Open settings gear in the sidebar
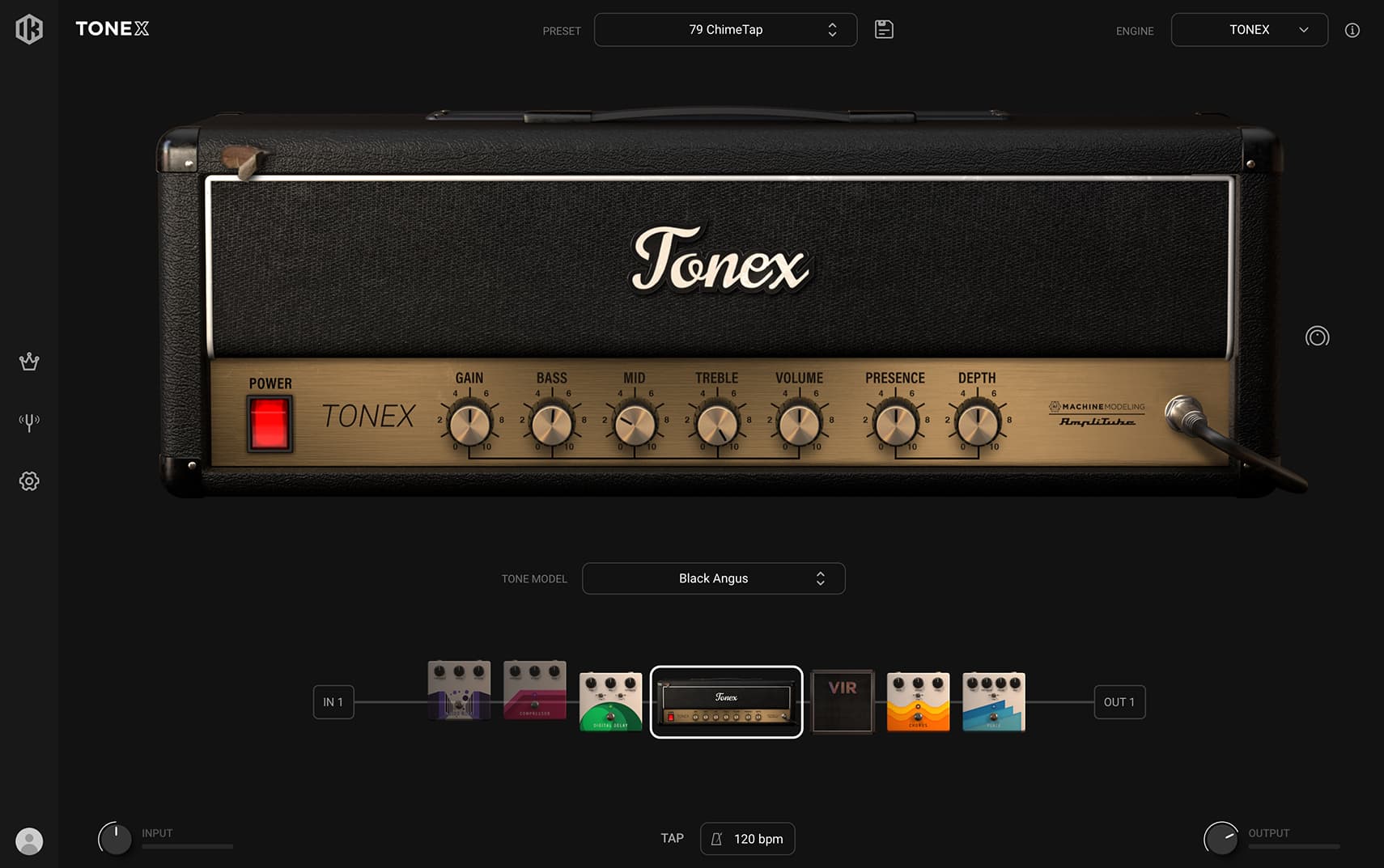 click(x=29, y=481)
